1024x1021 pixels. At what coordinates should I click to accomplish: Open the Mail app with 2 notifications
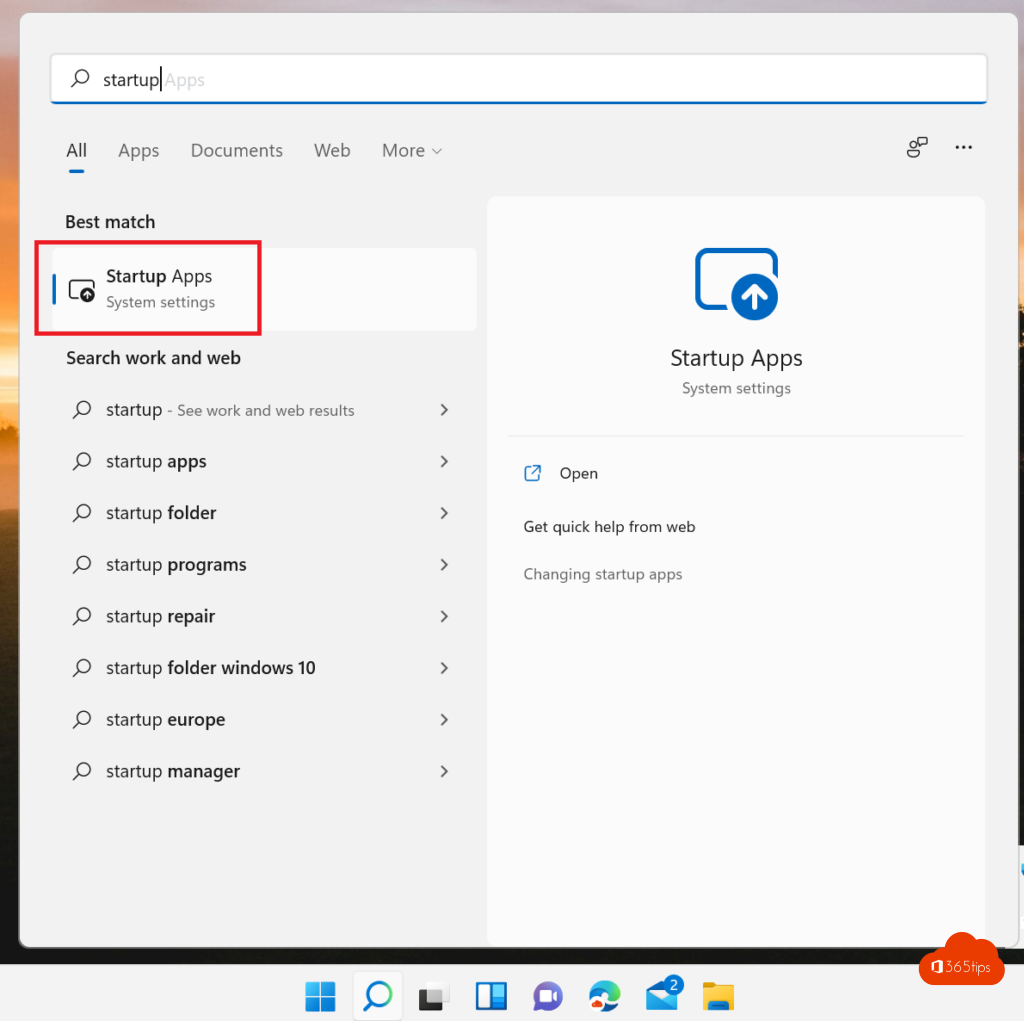click(662, 996)
